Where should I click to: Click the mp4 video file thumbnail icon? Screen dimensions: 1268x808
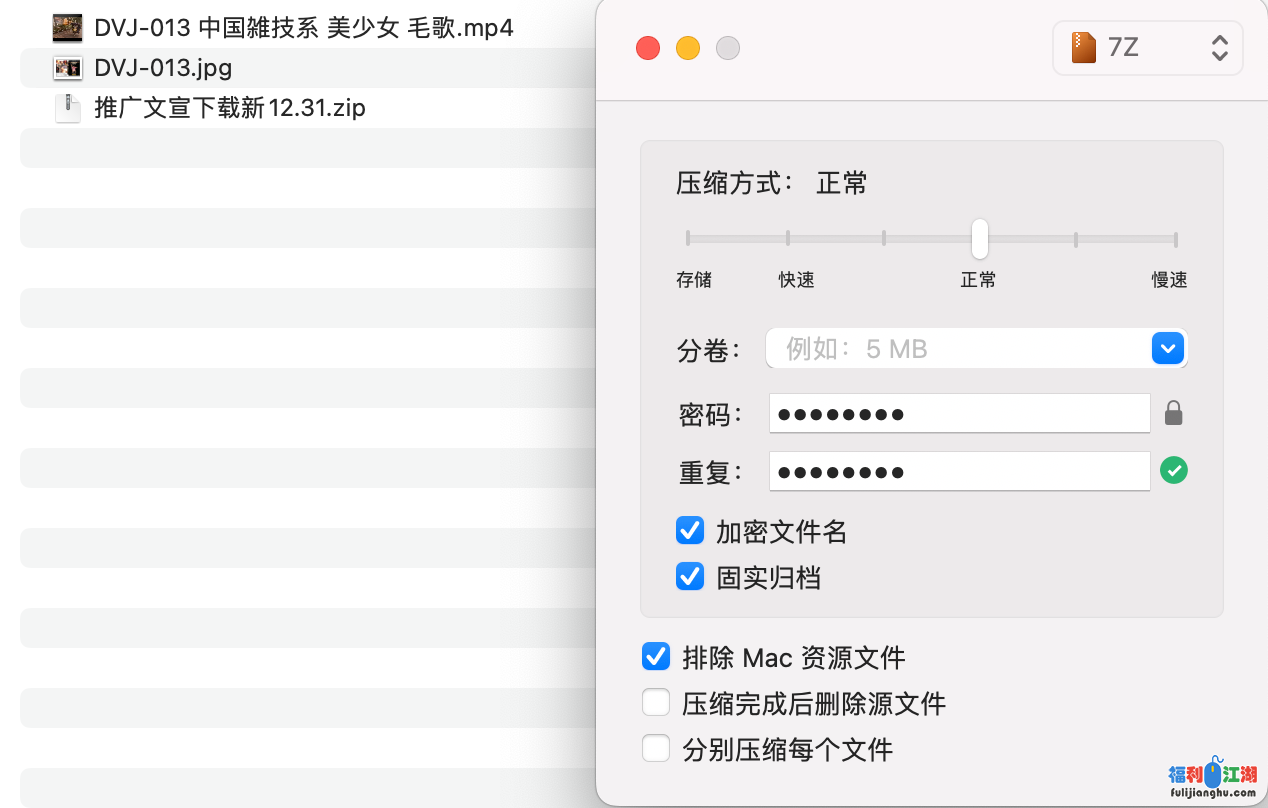click(x=67, y=28)
